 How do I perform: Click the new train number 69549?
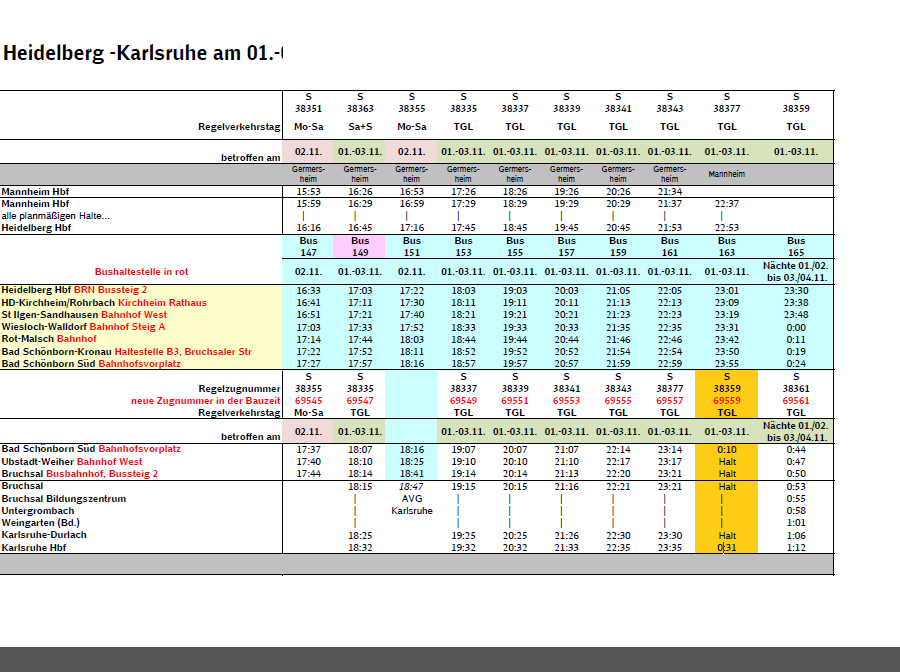tap(463, 401)
